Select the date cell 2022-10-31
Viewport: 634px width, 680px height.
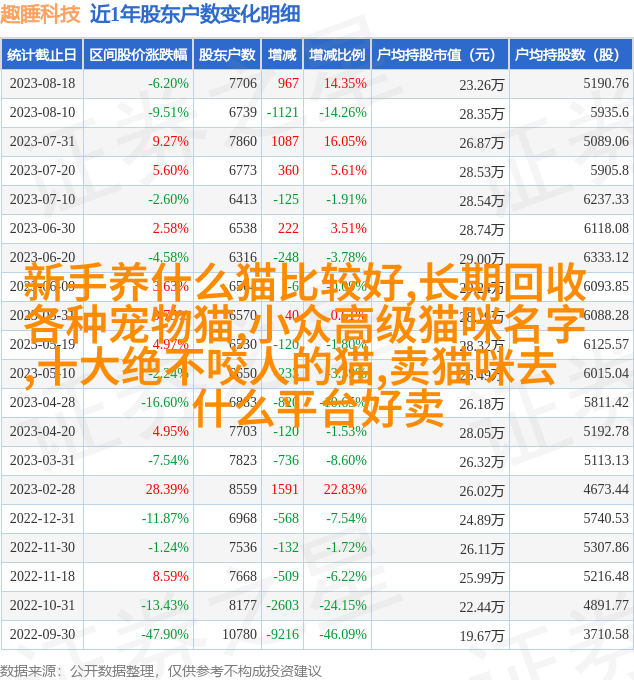[x=42, y=605]
